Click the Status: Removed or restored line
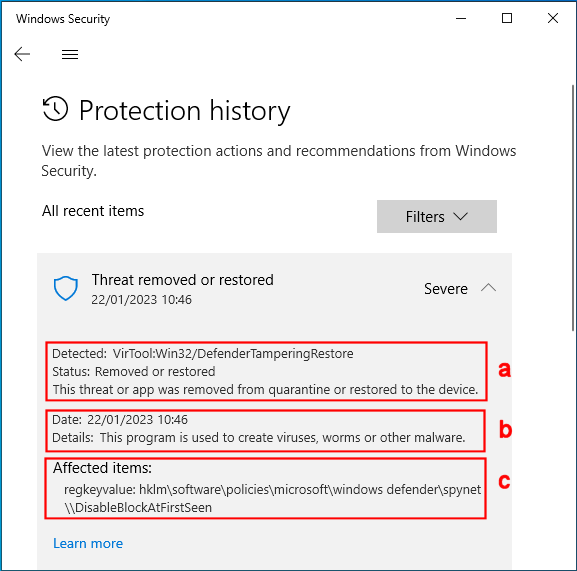 click(x=134, y=372)
